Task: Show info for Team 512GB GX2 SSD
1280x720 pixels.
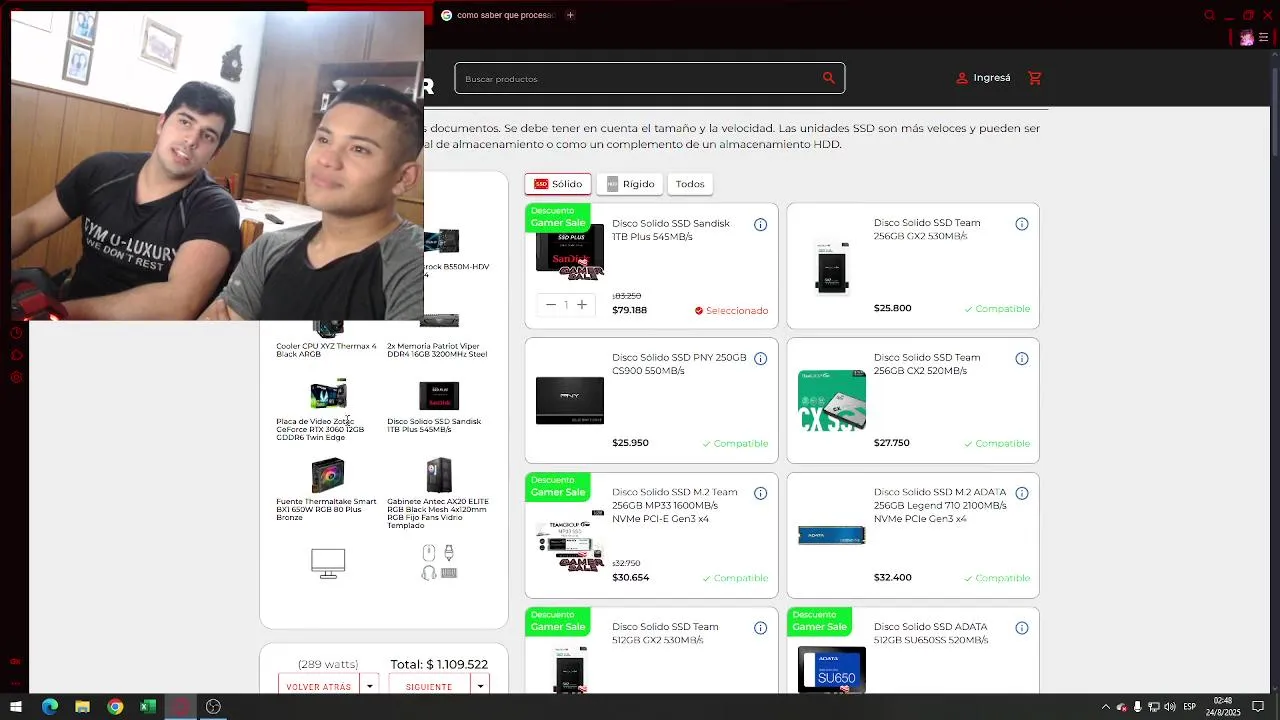Action: click(x=760, y=628)
